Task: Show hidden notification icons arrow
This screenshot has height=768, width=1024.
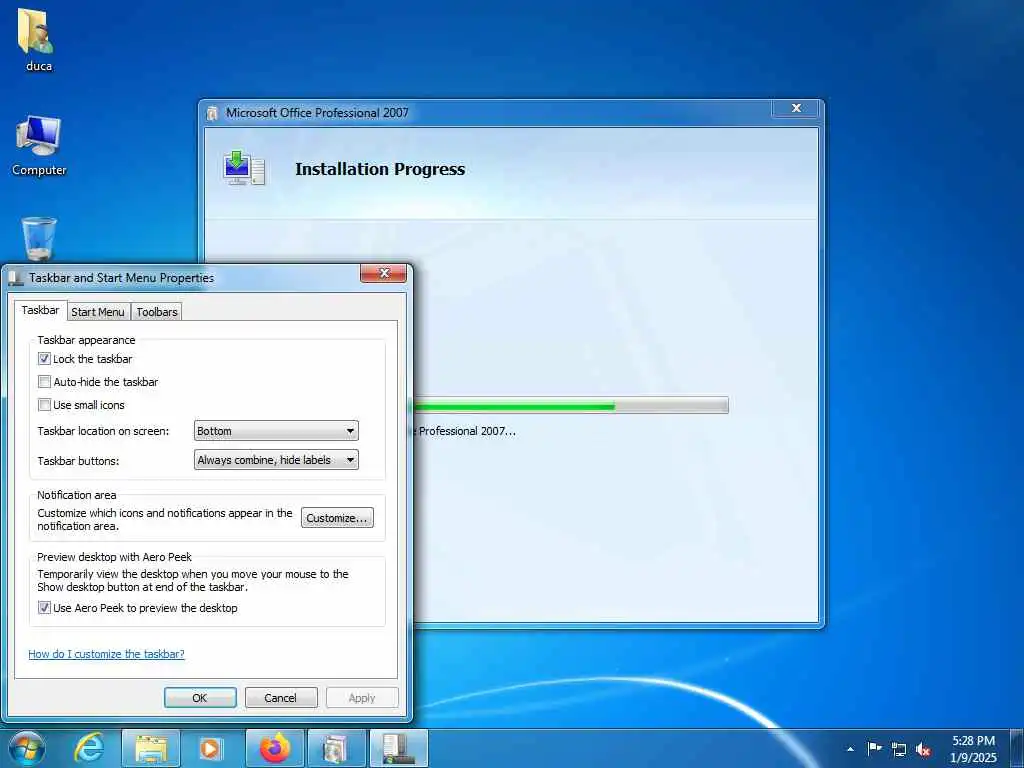Action: pos(850,749)
